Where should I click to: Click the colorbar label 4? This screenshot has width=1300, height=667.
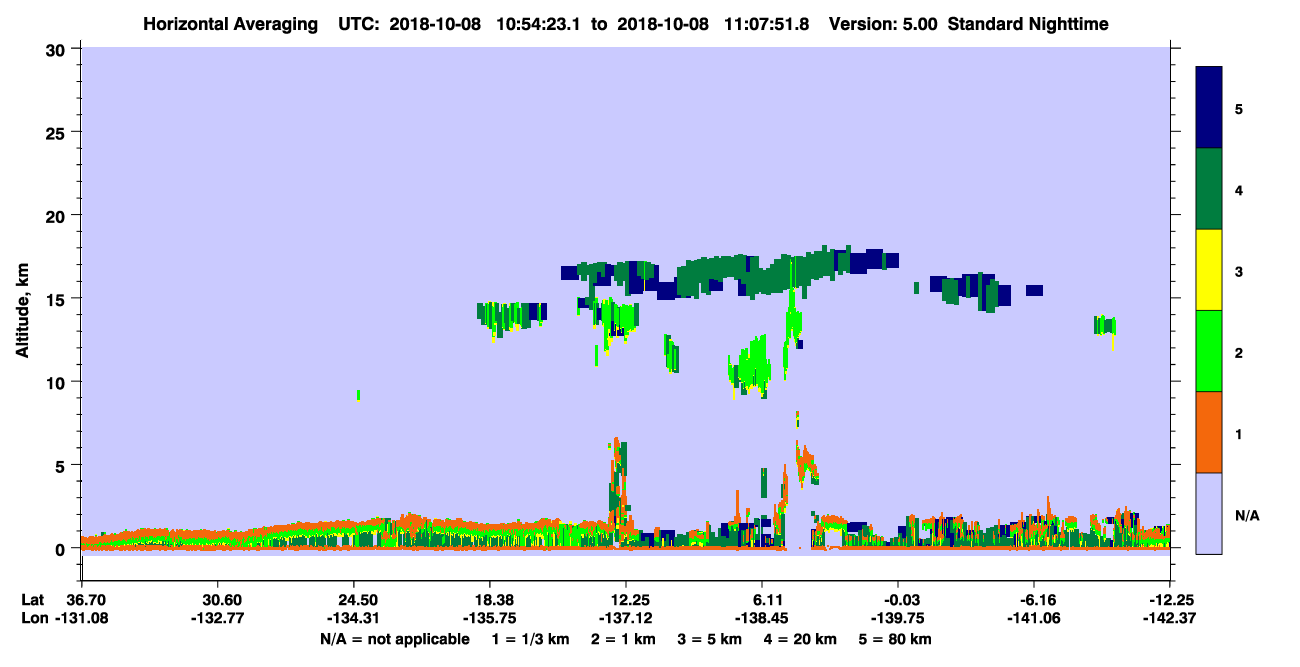pos(1239,189)
